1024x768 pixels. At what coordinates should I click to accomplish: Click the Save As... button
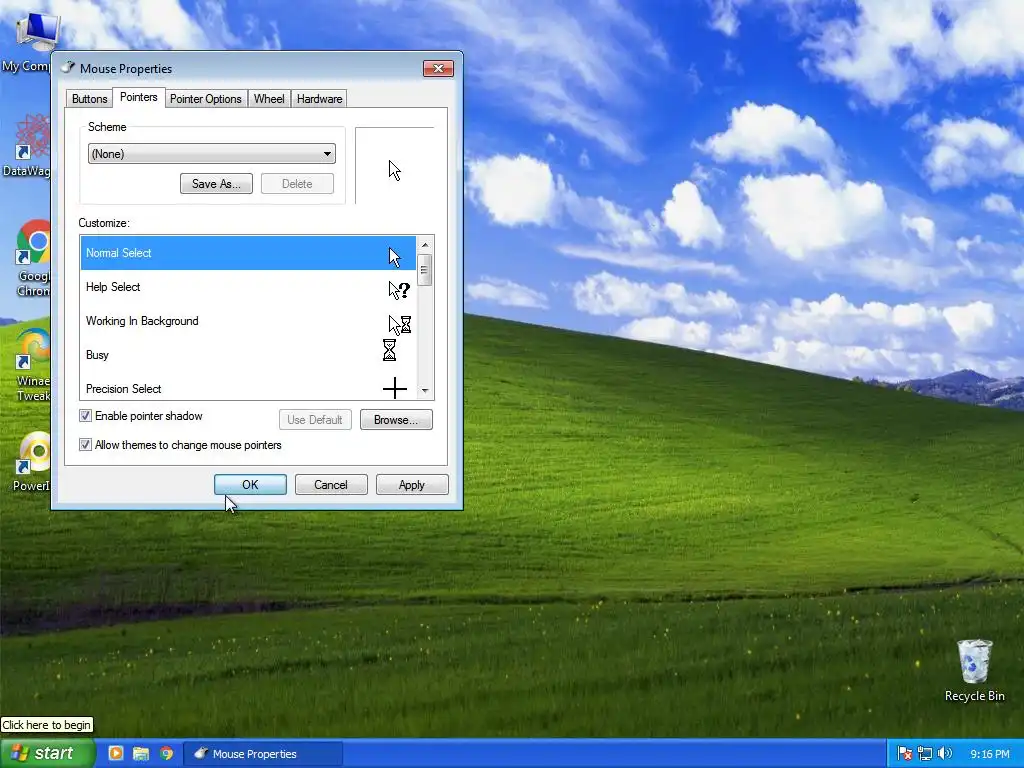click(x=216, y=184)
